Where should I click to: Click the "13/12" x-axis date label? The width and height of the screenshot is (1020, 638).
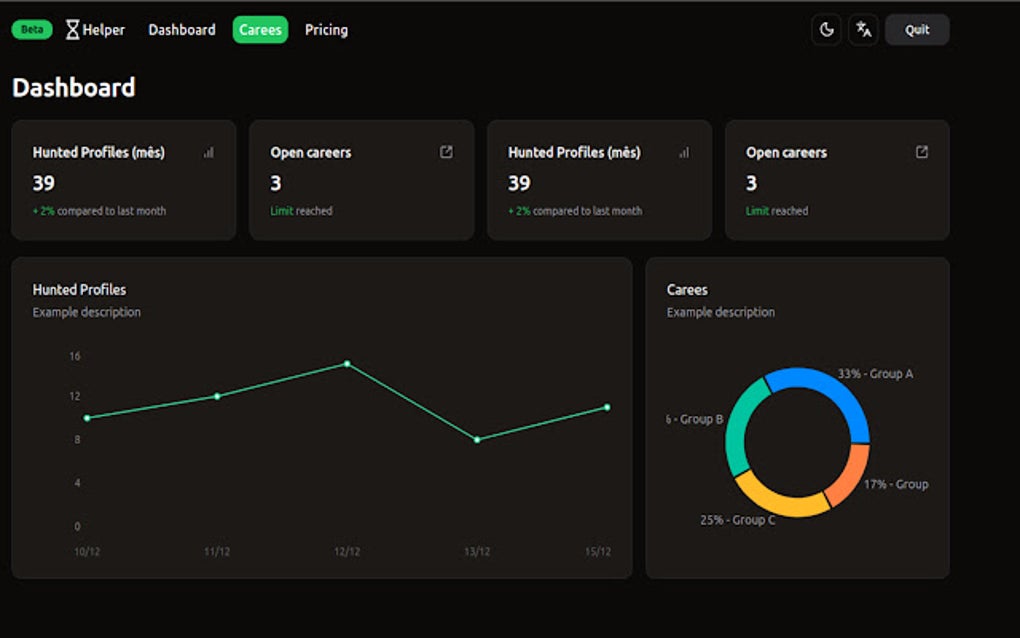pyautogui.click(x=477, y=552)
